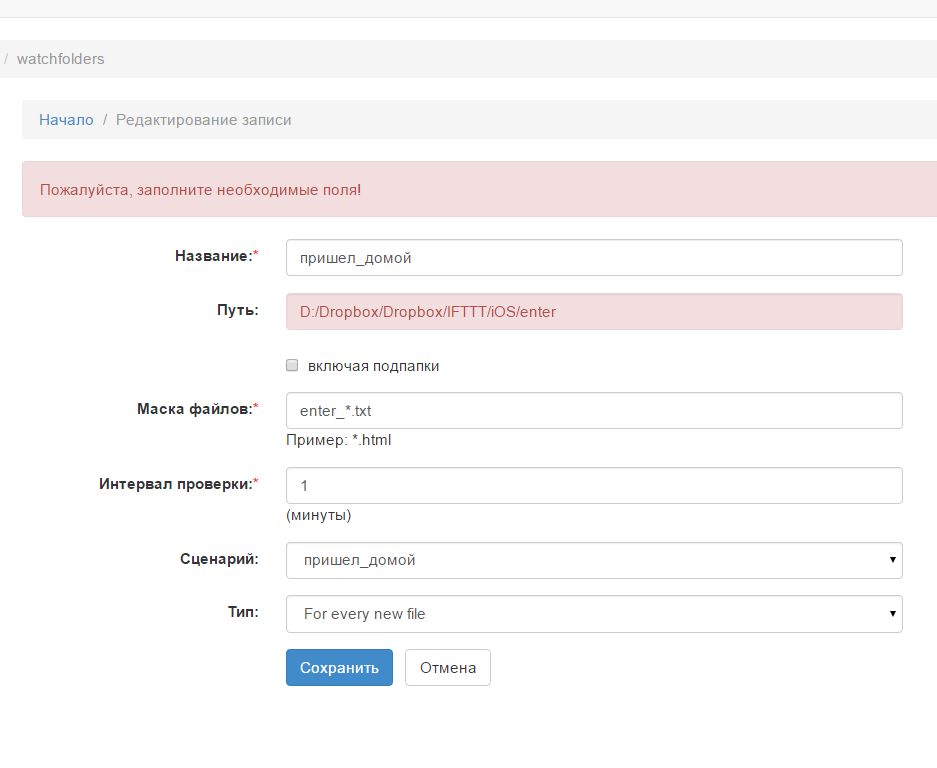Click the red 'Пожалуйста, заполните необходимые поля' alert

click(x=400, y=189)
